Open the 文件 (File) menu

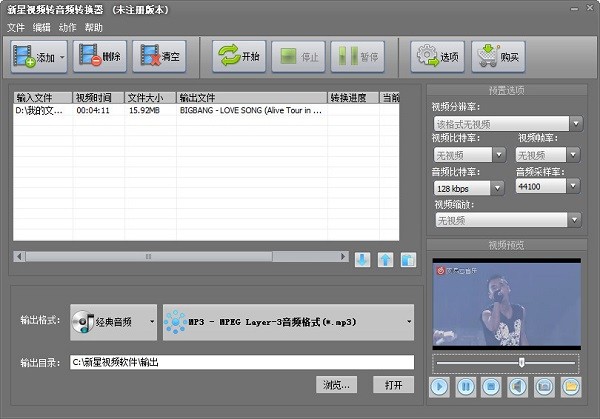16,27
